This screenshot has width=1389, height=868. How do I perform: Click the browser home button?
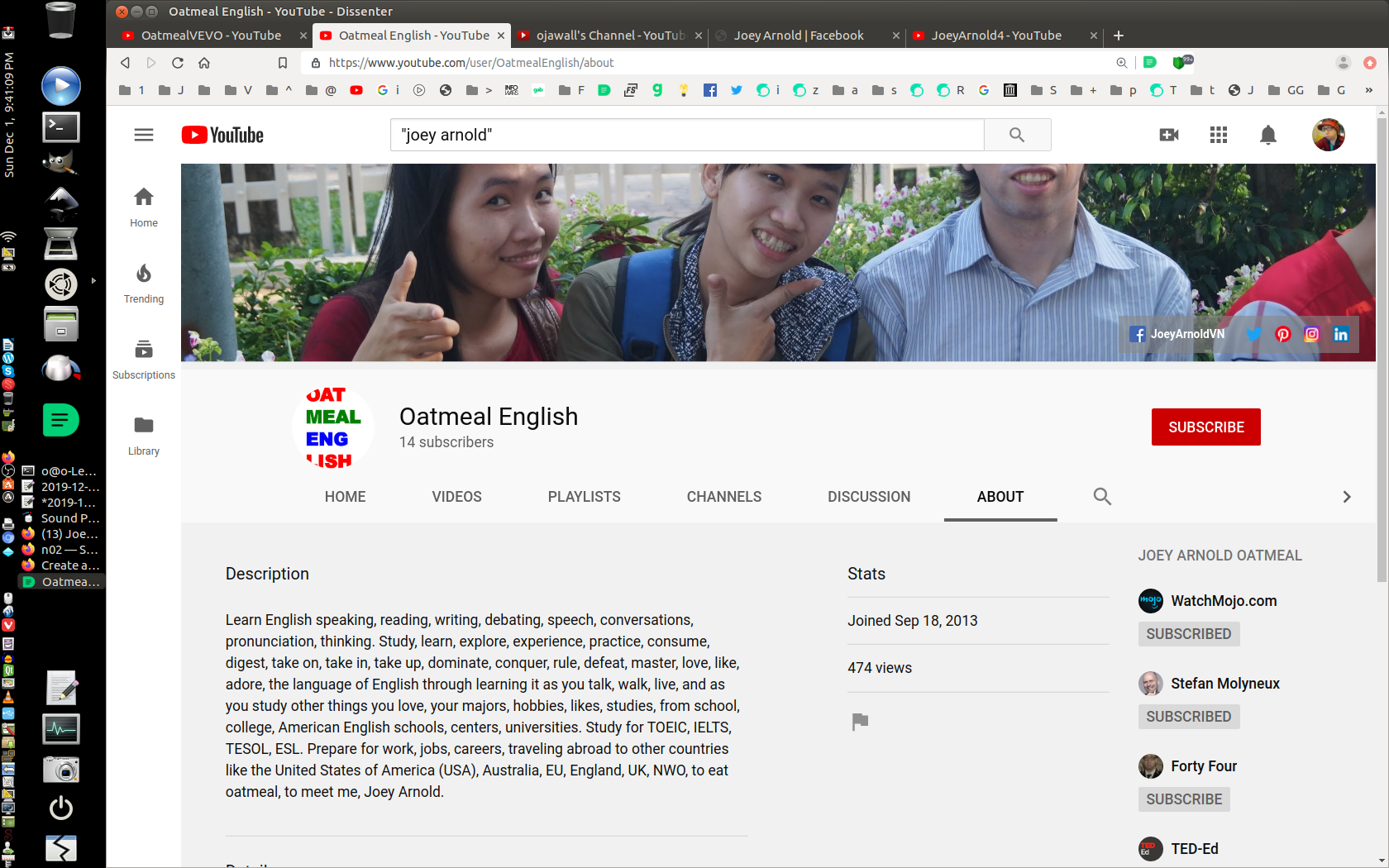(x=204, y=63)
